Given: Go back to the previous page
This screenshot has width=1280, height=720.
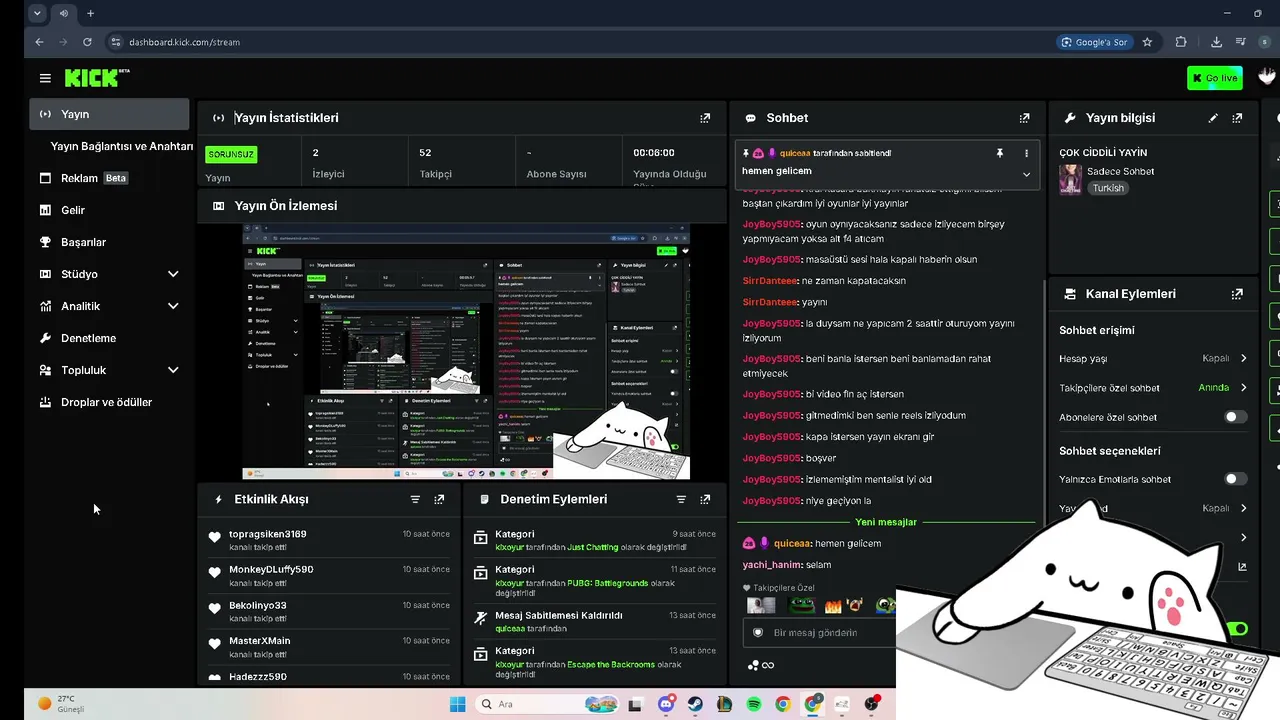Looking at the screenshot, I should tap(39, 42).
